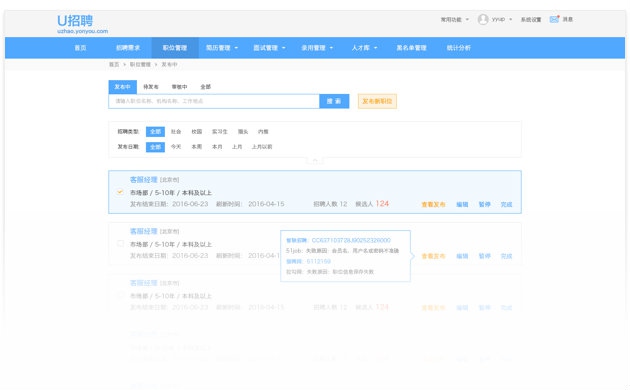Click 完成 on the first job
630x390 pixels.
tap(506, 204)
